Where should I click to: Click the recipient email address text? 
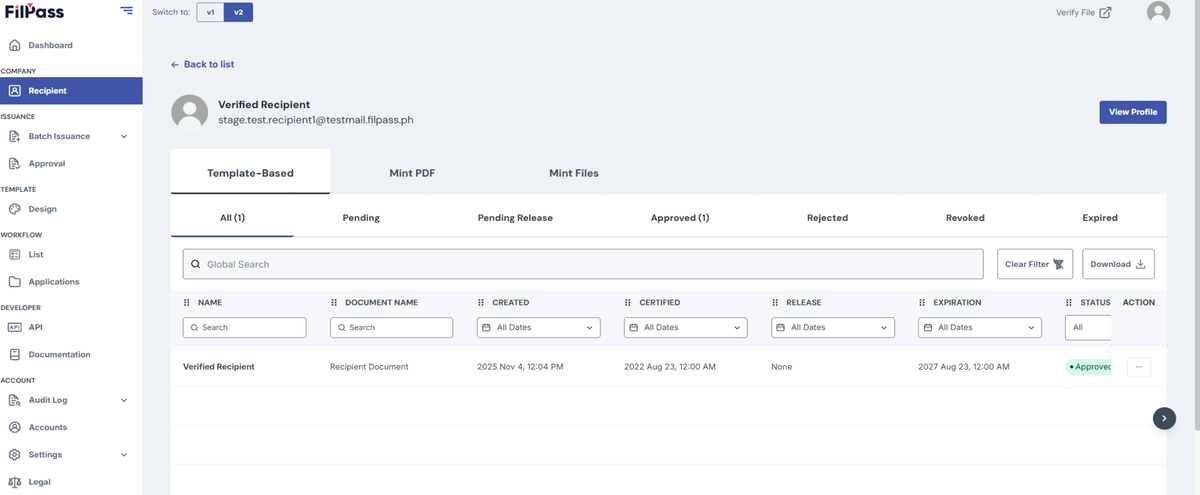coord(316,120)
